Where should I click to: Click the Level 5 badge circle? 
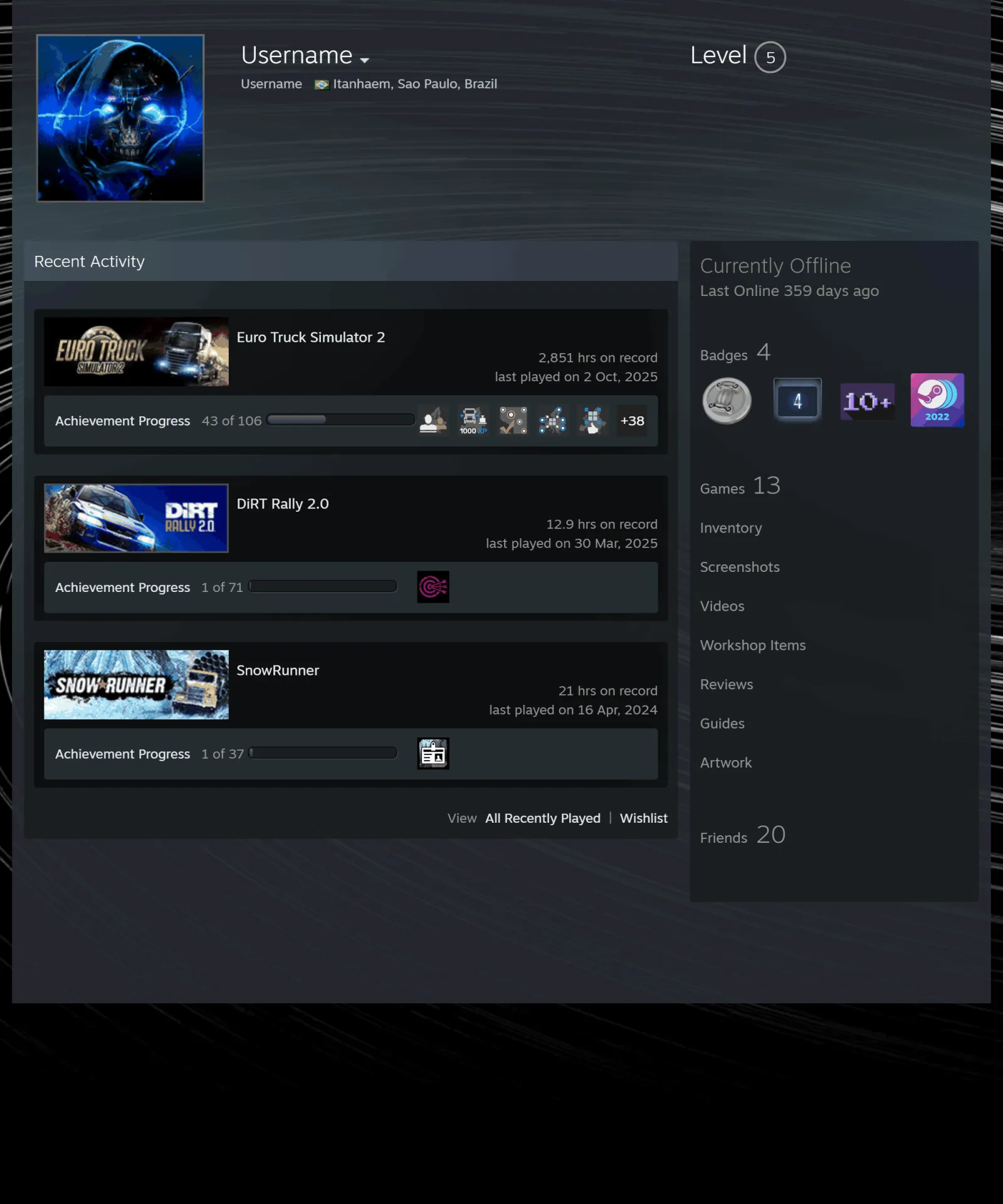pyautogui.click(x=770, y=57)
